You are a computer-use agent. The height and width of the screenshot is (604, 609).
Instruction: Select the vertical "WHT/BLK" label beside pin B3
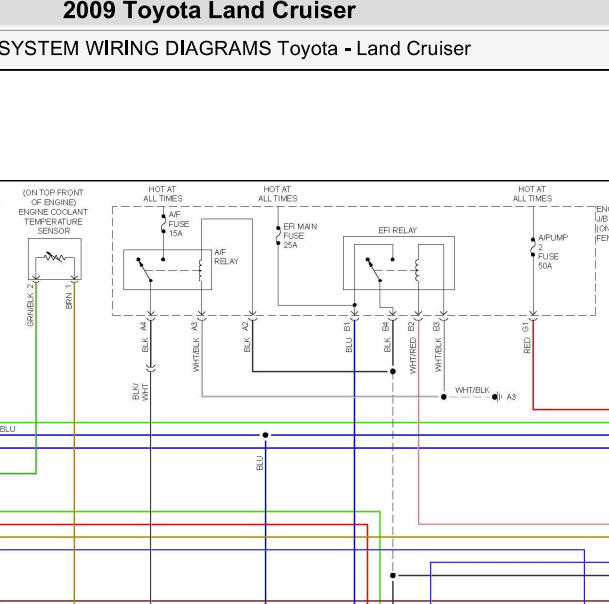438,355
